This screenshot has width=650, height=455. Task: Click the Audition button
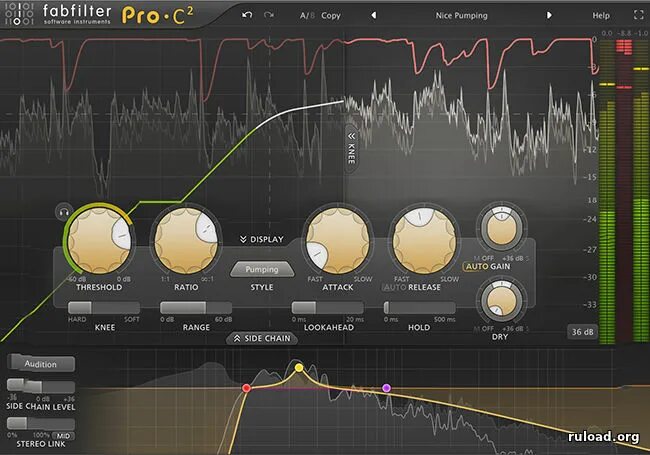pyautogui.click(x=41, y=363)
